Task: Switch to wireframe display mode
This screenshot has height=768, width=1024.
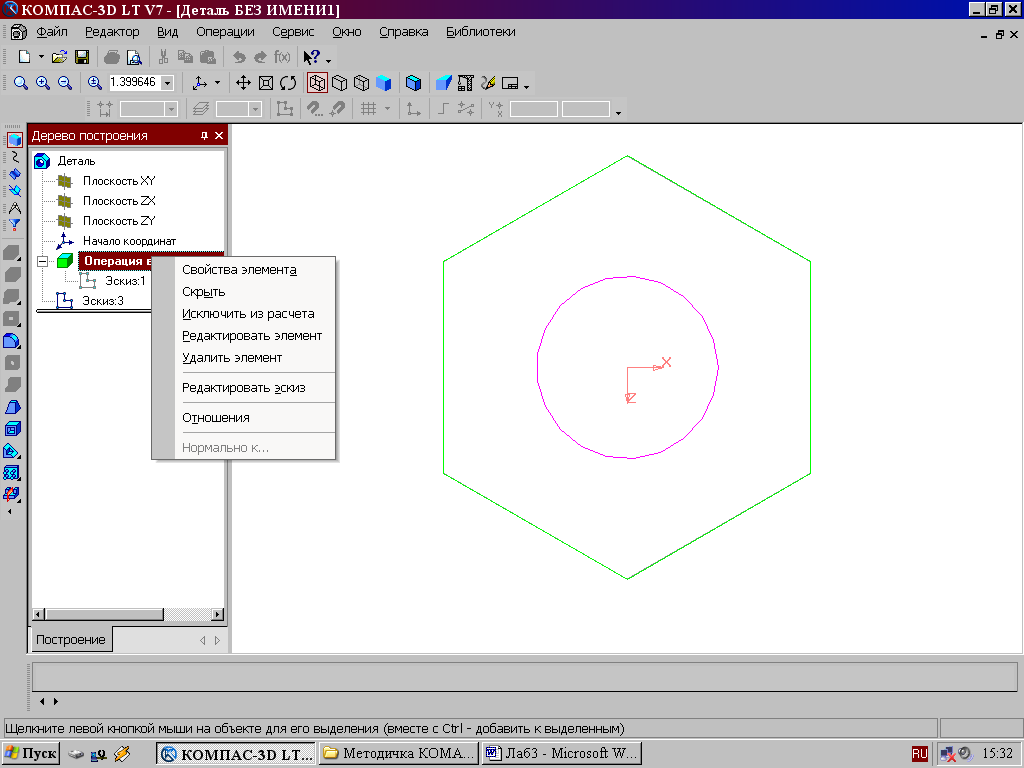Action: click(317, 84)
